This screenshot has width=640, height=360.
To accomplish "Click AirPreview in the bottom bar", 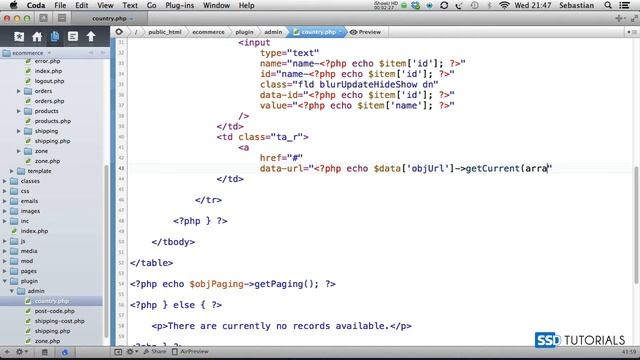I will pyautogui.click(x=190, y=351).
